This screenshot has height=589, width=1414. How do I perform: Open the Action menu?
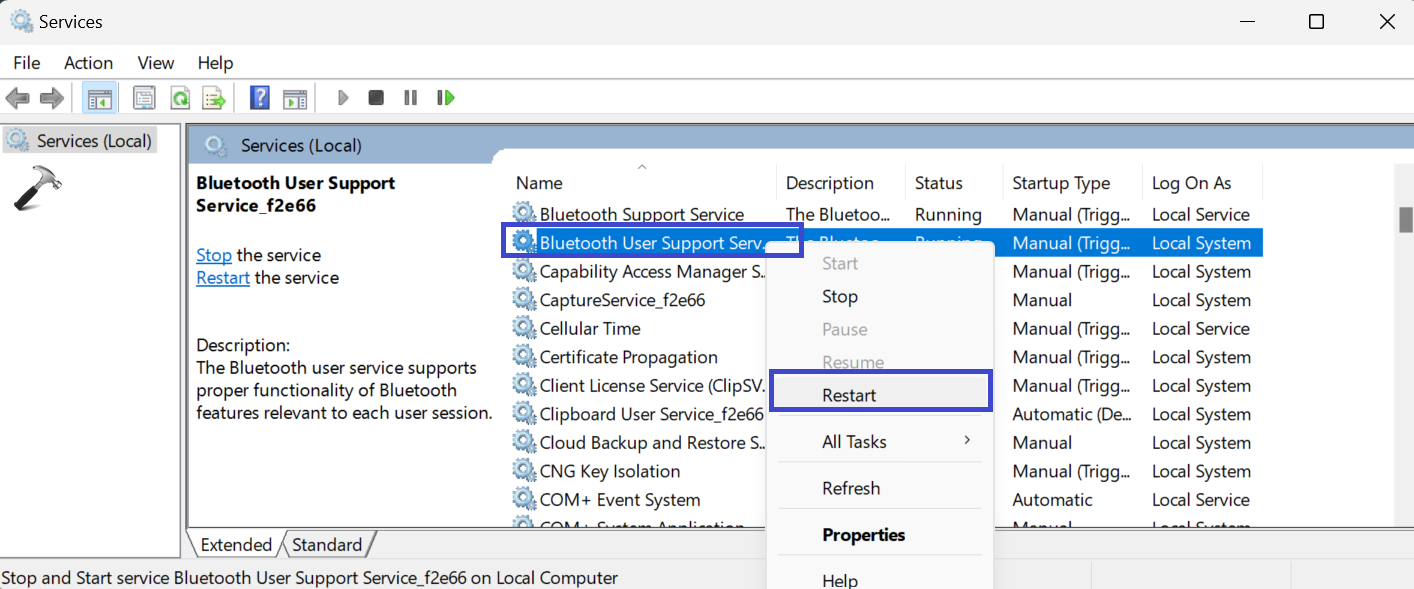tap(88, 63)
